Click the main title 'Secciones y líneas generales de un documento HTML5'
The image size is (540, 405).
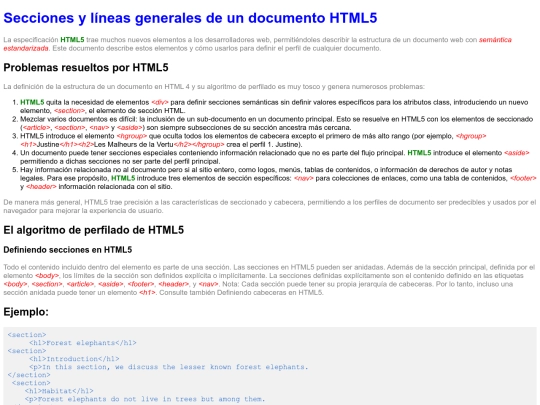[190, 18]
